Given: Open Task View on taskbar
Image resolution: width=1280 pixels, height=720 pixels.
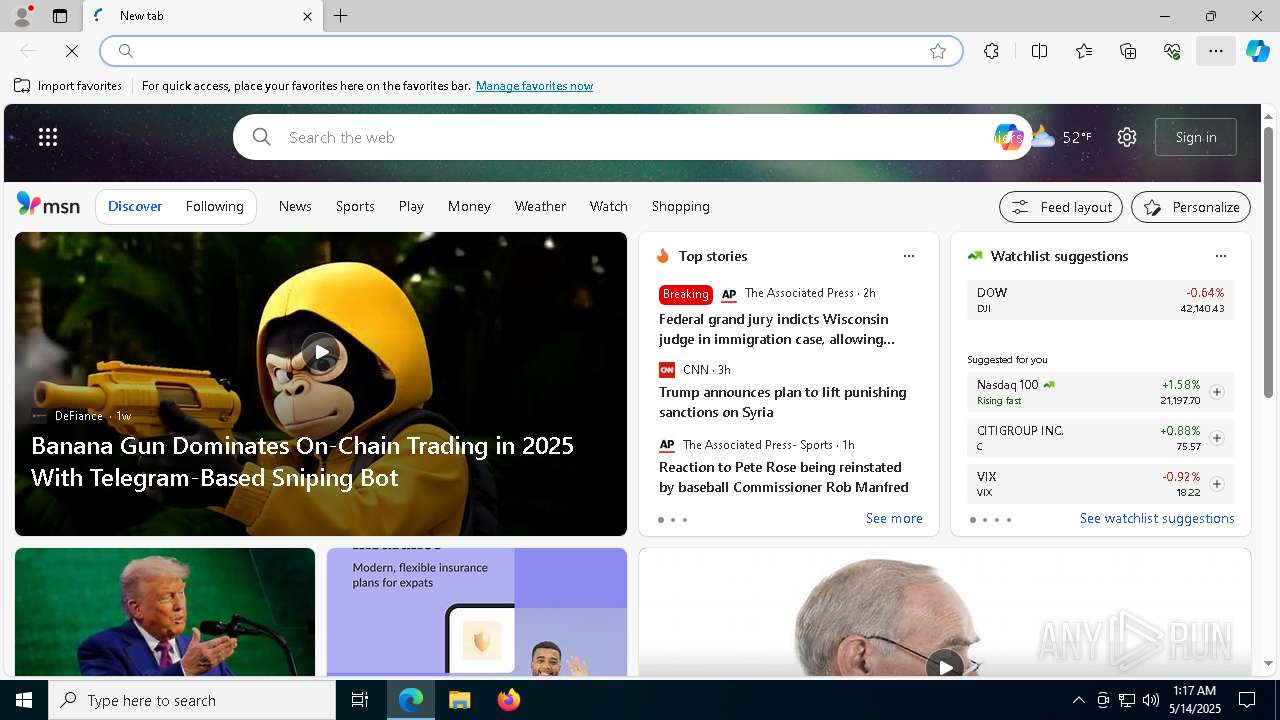Looking at the screenshot, I should 360,700.
